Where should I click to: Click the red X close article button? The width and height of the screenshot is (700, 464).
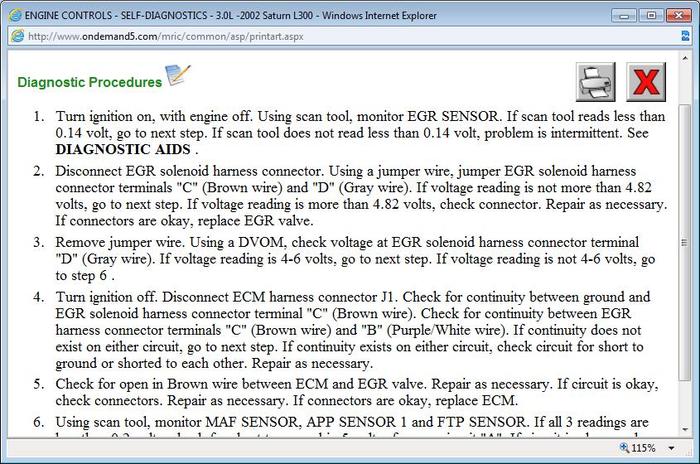coord(646,82)
